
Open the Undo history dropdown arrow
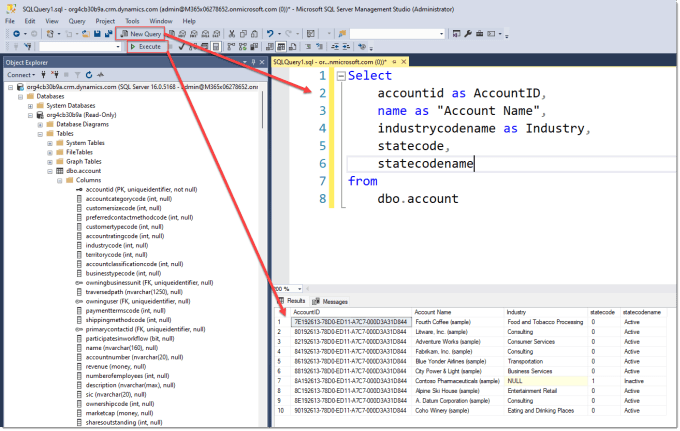279,33
